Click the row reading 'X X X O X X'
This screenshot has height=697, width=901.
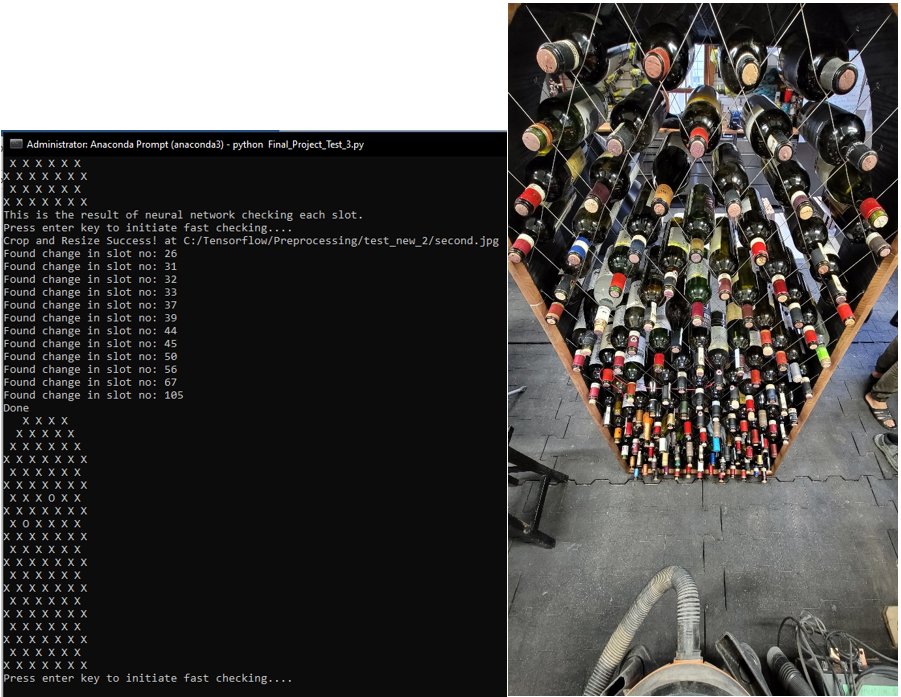[x=45, y=498]
